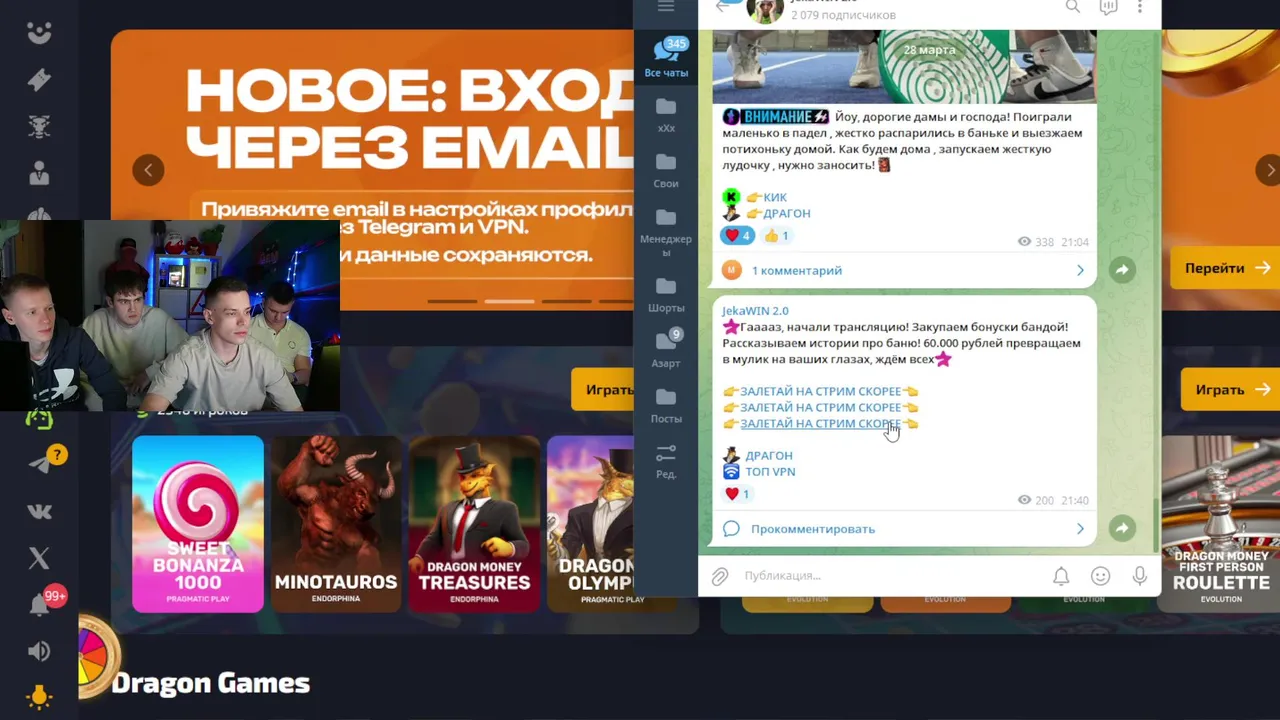Open Sweet Bonanza 1000 game tile

(198, 524)
